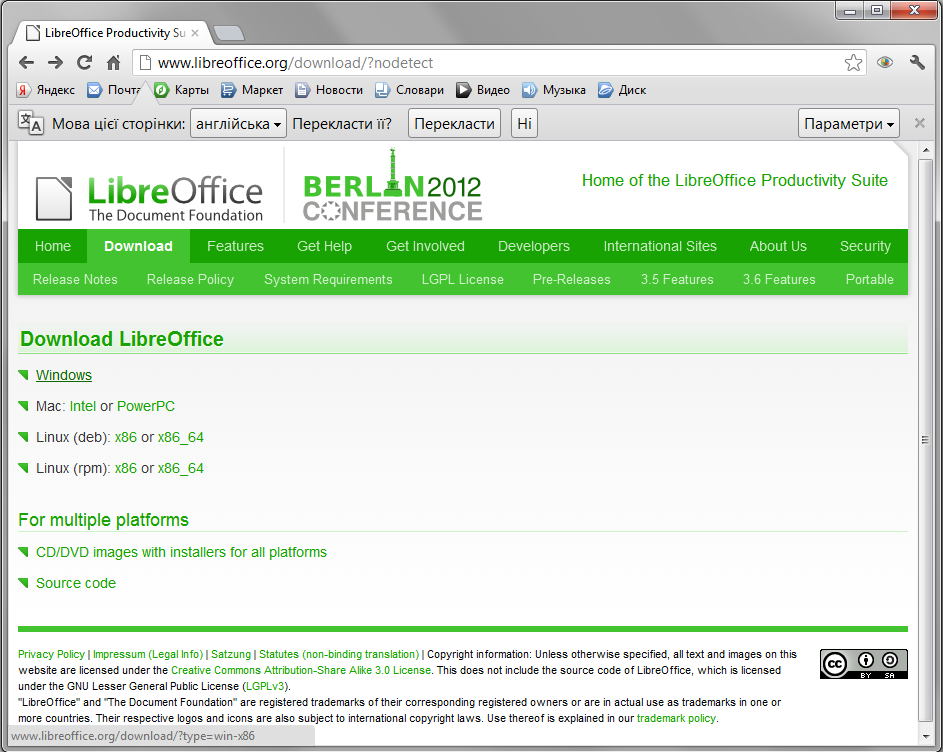Open the Chrome wrench menu
This screenshot has height=752, width=943.
[x=917, y=63]
